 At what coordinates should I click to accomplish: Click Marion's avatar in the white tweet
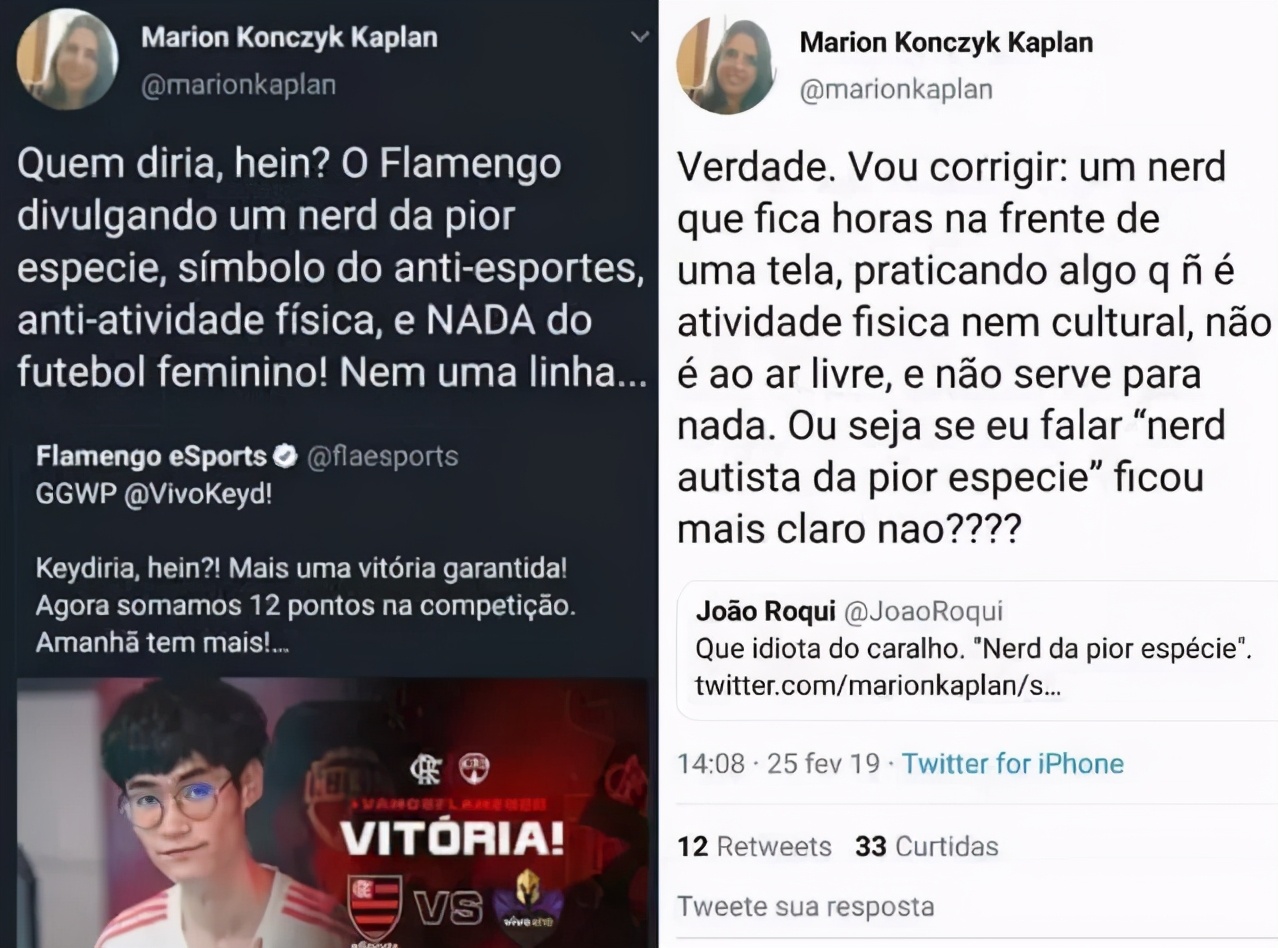725,65
